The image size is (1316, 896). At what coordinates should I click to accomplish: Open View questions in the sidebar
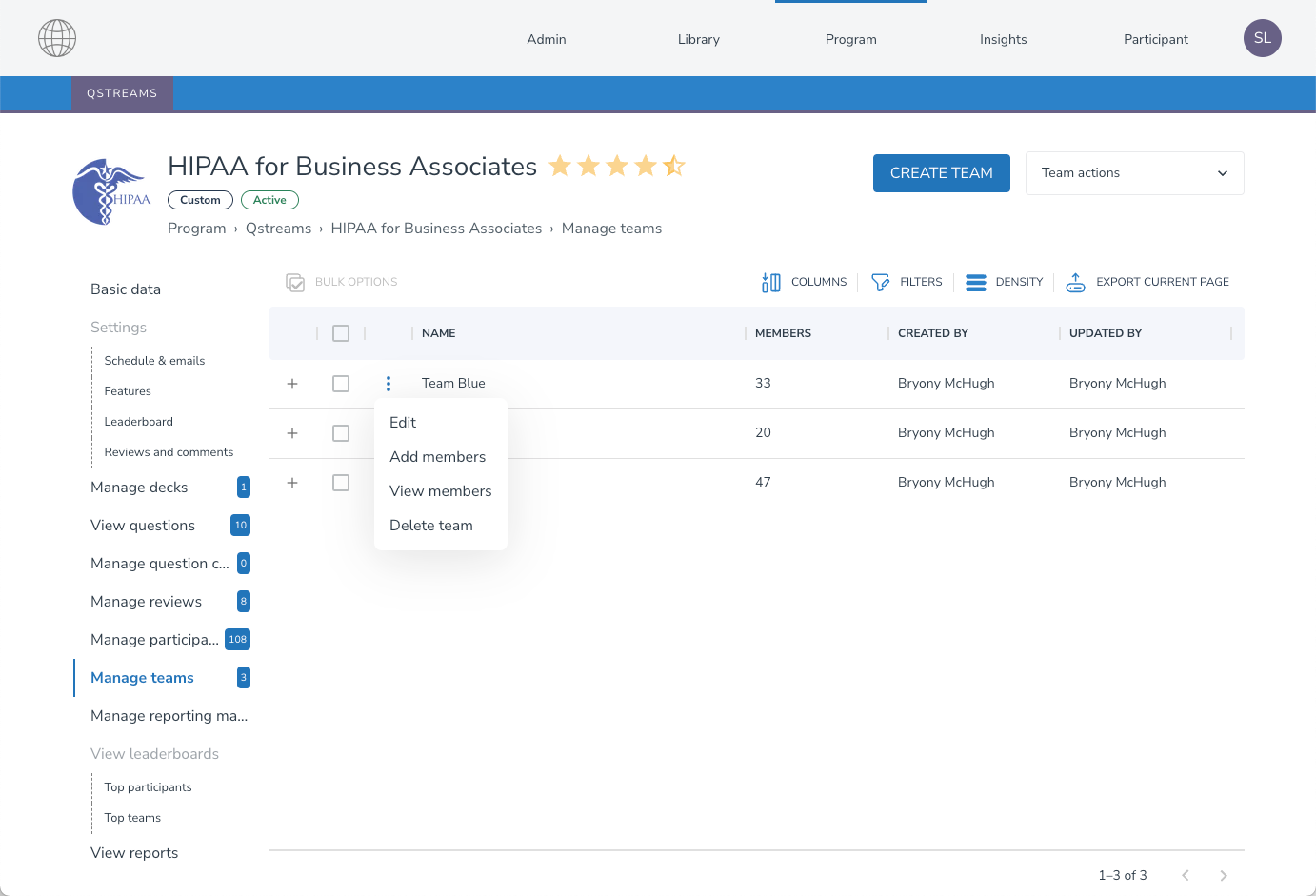[143, 526]
